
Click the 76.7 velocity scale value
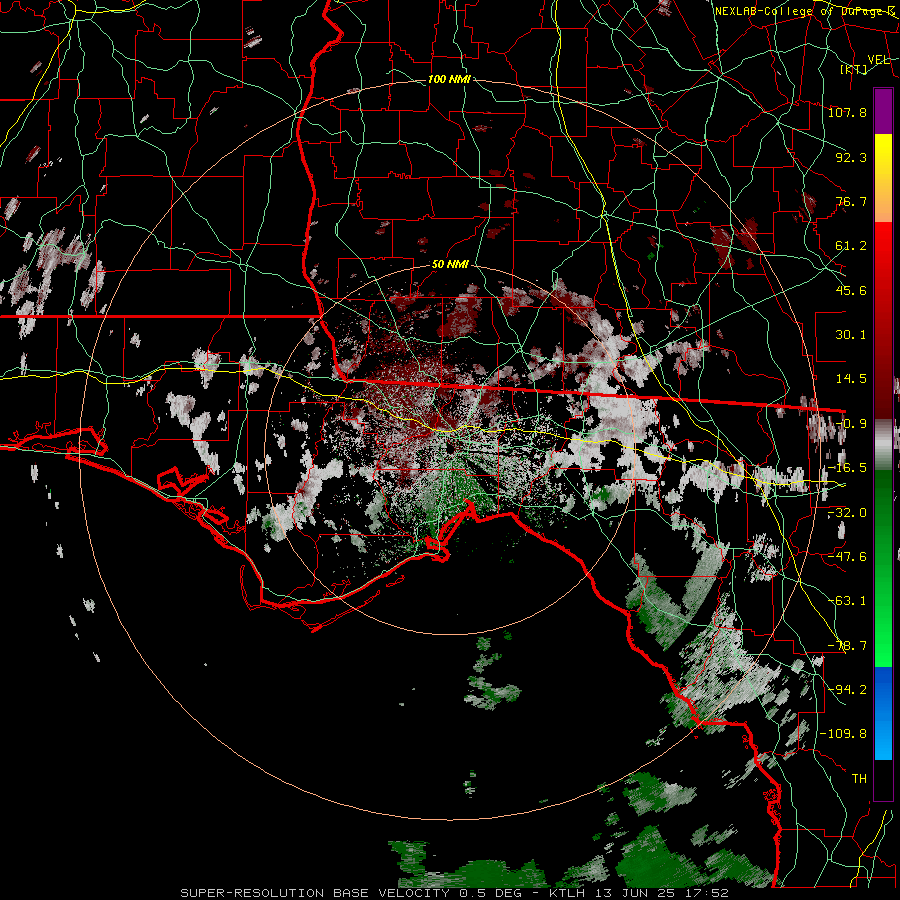(851, 201)
